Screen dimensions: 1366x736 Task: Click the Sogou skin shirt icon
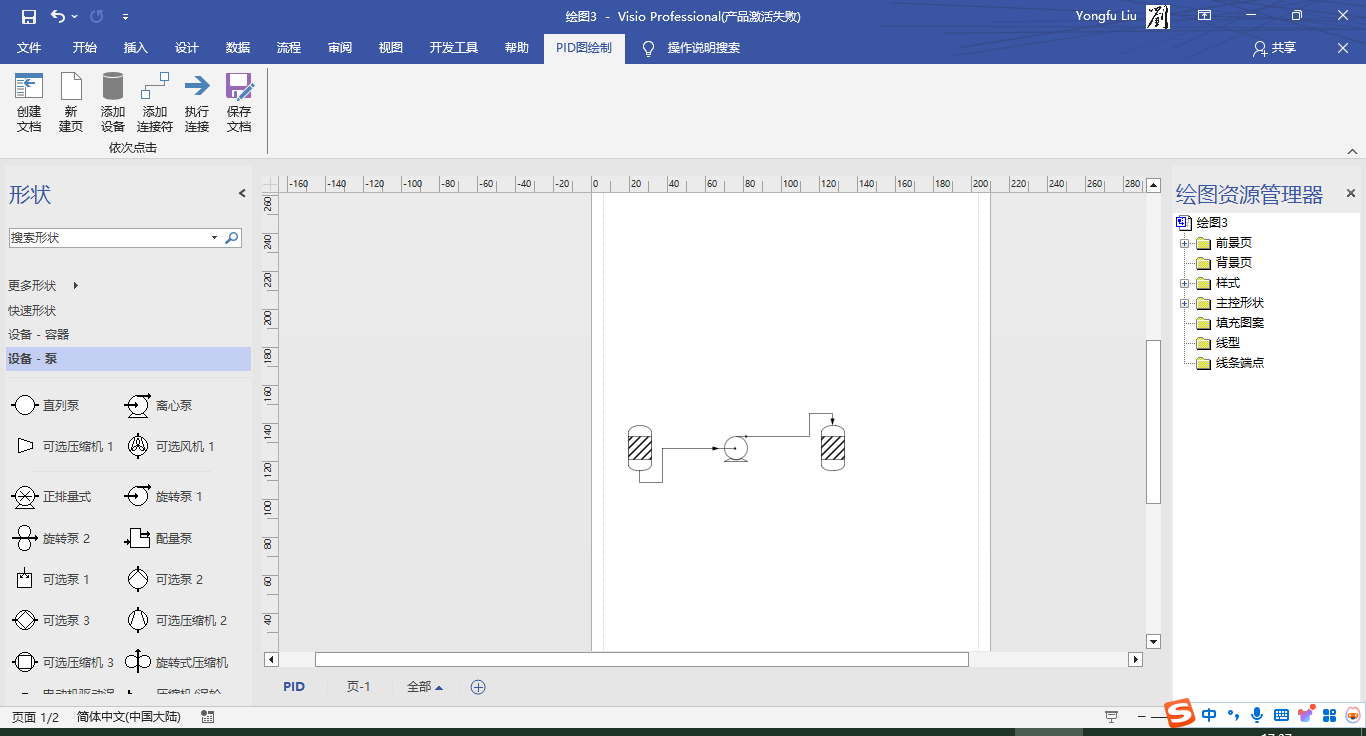pyautogui.click(x=1305, y=715)
